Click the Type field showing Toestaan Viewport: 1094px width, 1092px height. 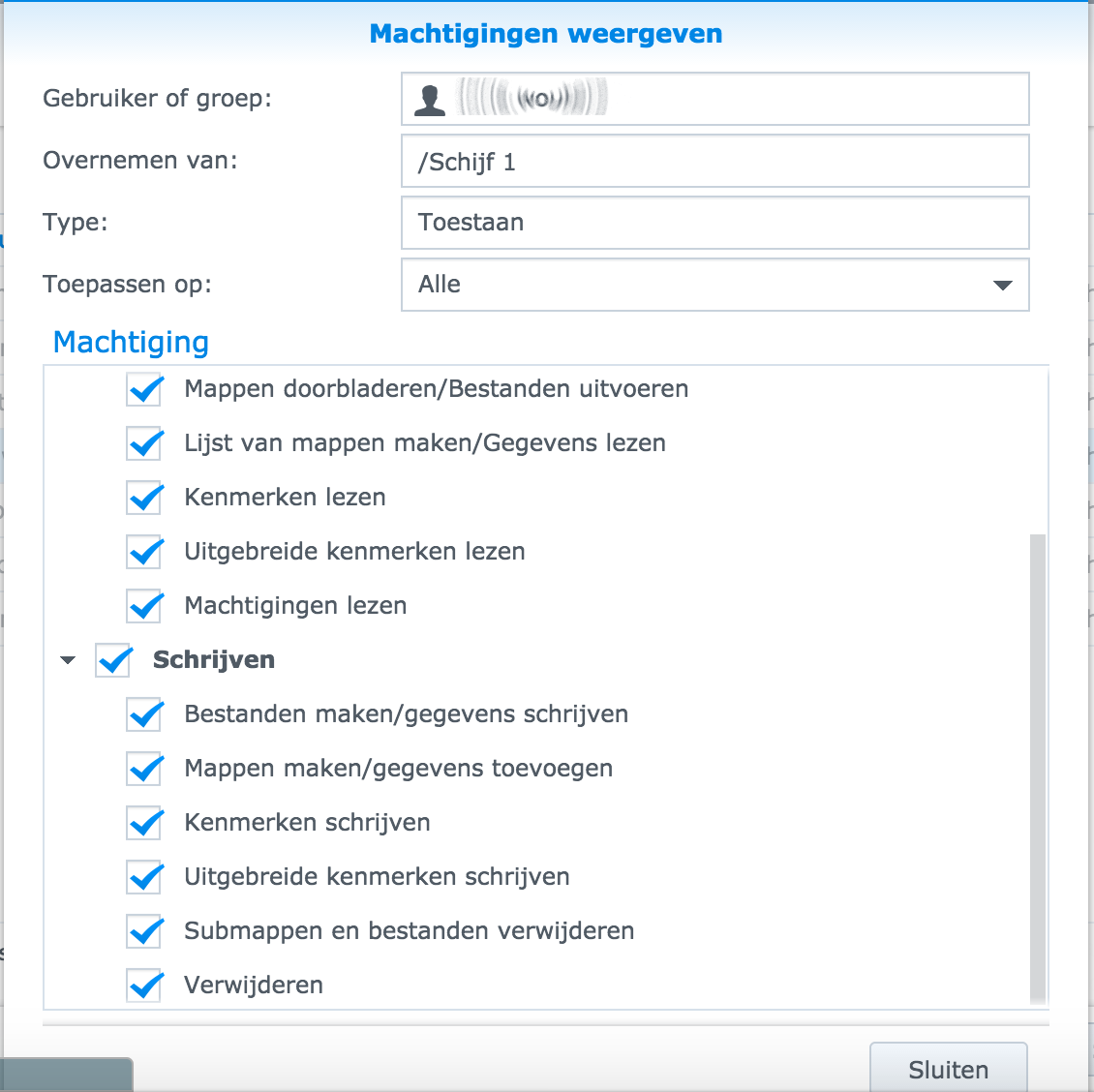coord(714,223)
